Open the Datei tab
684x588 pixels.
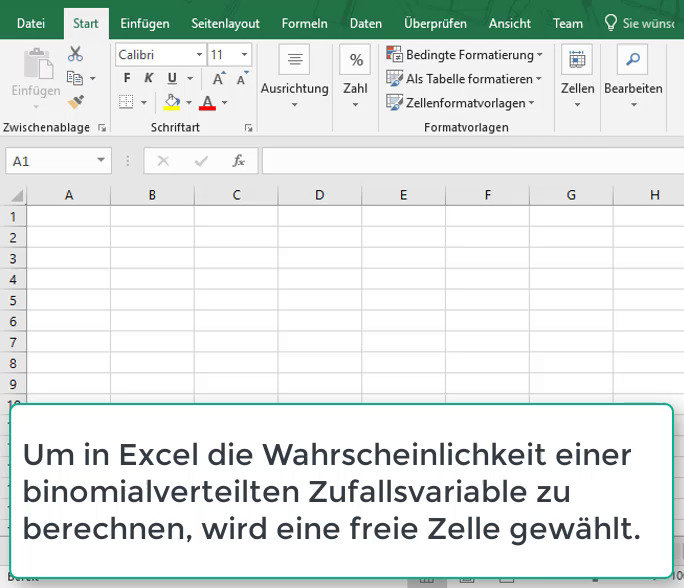pos(31,23)
